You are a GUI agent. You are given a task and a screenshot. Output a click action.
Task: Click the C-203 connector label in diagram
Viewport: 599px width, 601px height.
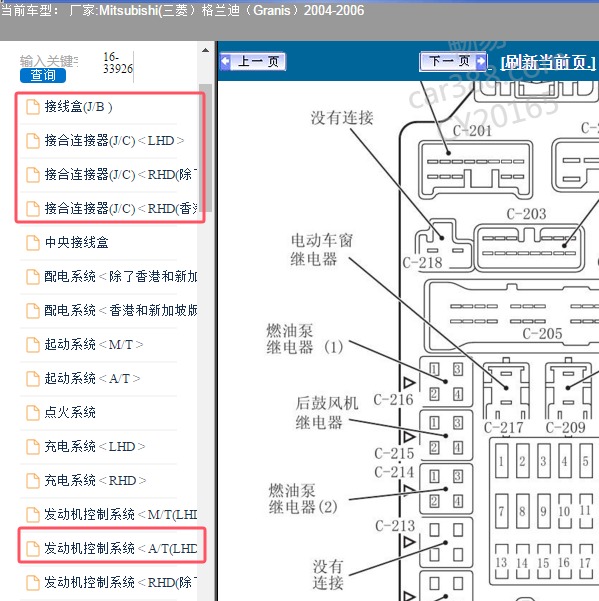526,214
